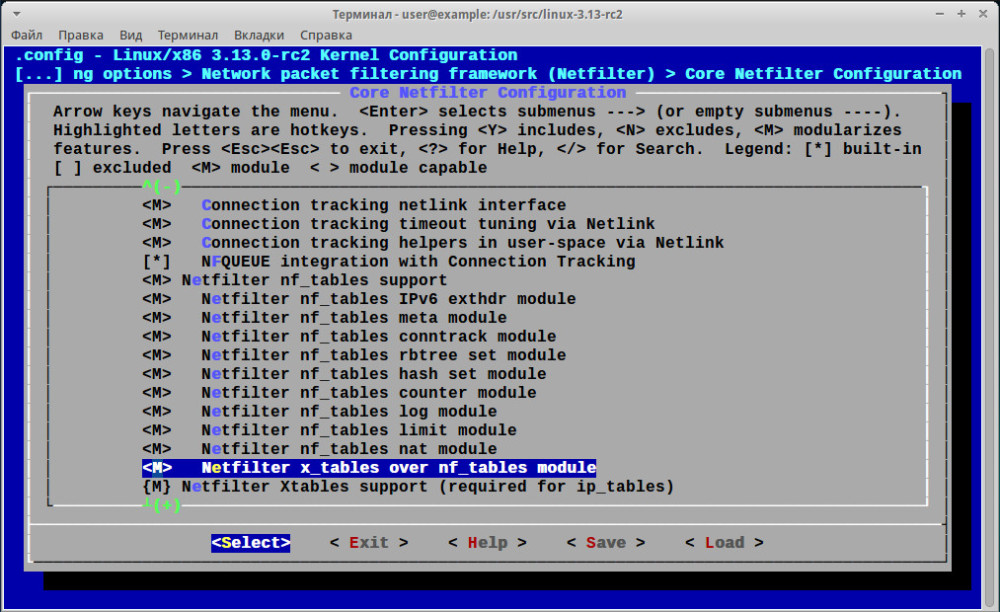Close the terminal window
The image size is (1000, 612).
tap(982, 14)
